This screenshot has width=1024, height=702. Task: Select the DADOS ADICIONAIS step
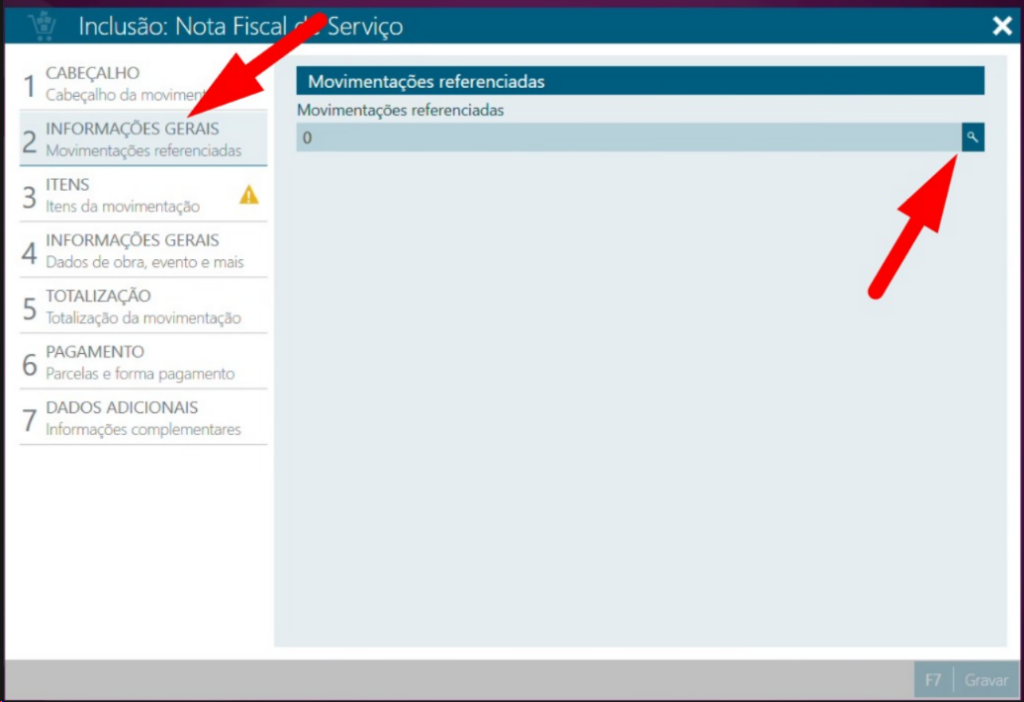tap(143, 418)
